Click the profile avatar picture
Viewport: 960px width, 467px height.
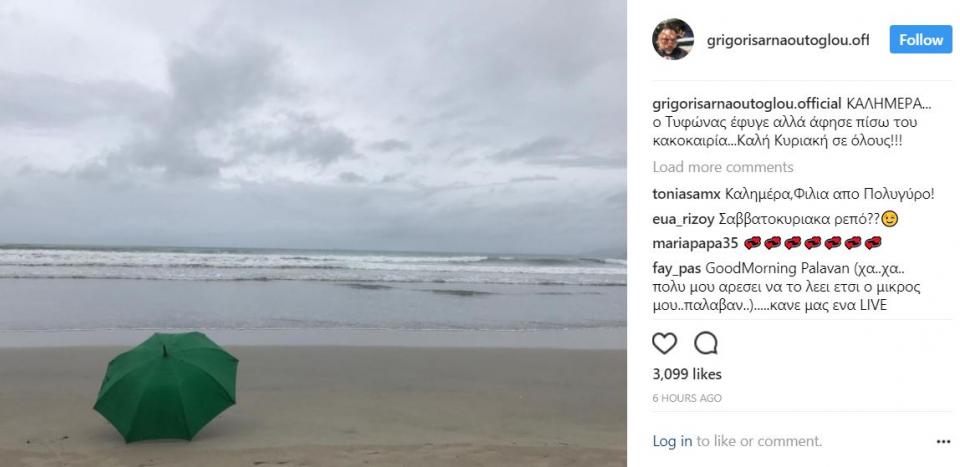pos(673,40)
